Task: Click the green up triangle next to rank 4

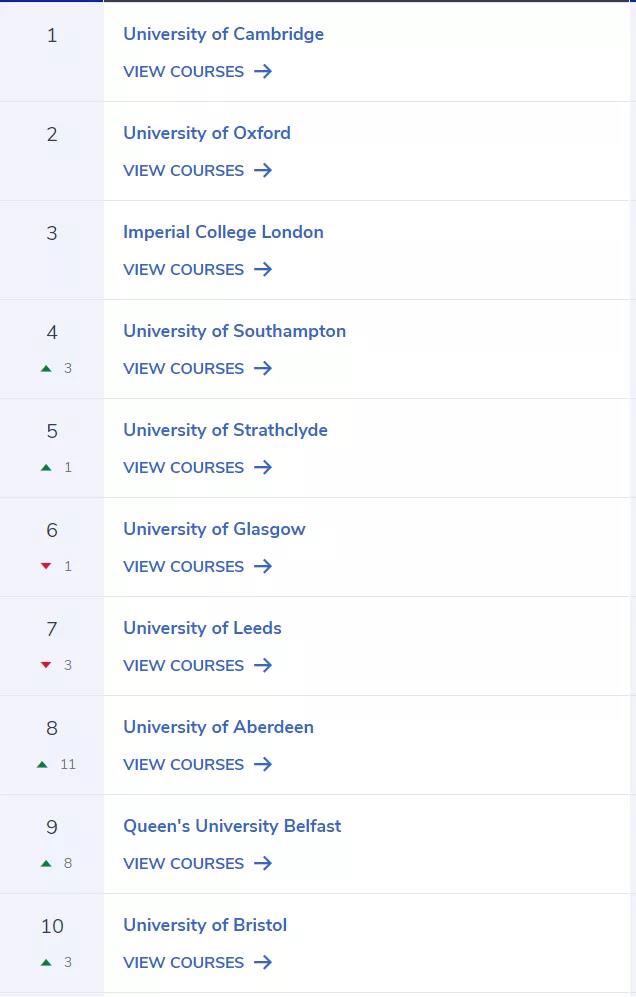Action: (x=46, y=368)
